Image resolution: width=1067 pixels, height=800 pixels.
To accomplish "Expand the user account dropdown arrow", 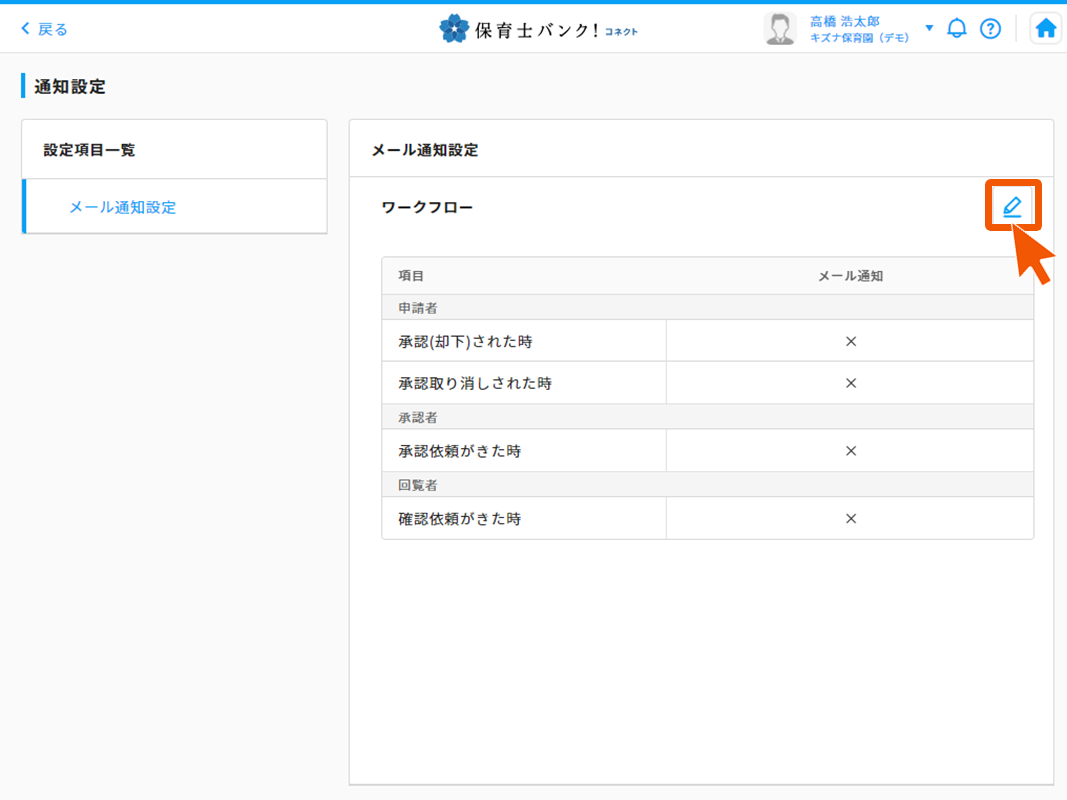I will pos(929,28).
